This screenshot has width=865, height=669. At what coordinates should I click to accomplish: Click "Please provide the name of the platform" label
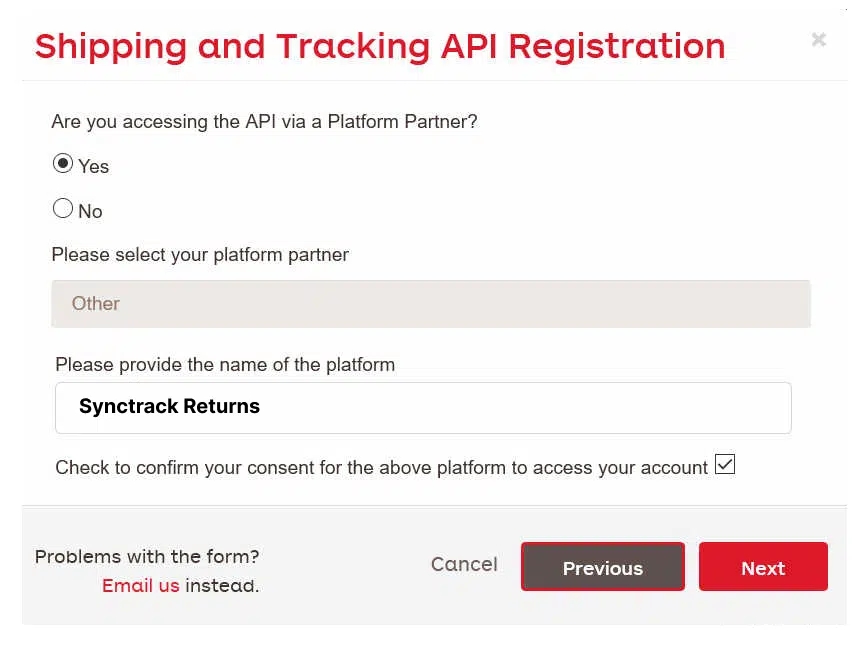click(x=225, y=365)
